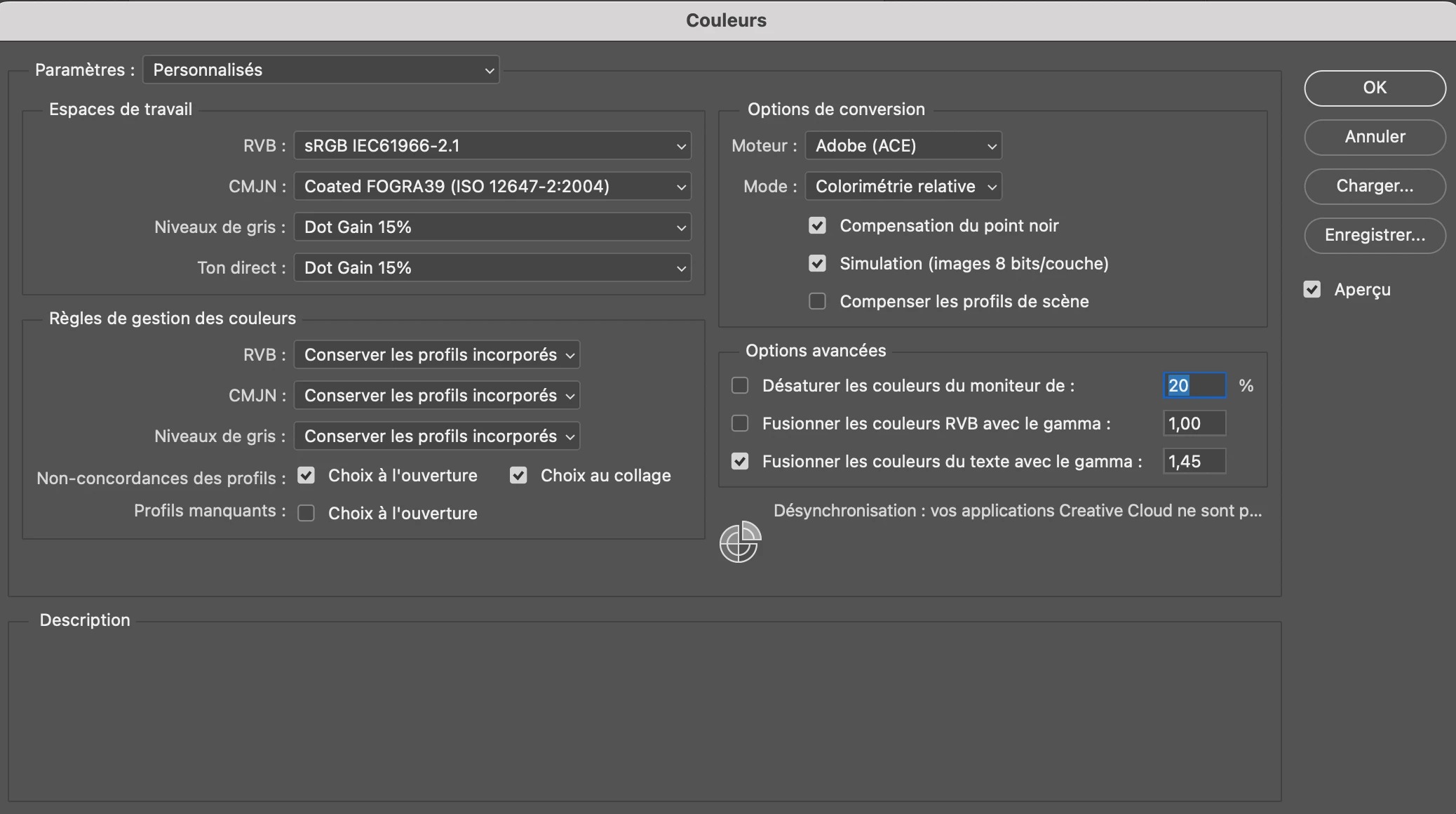This screenshot has height=814, width=1456.
Task: Open Moteur Adobe (ACE) dropdown
Action: pos(903,146)
